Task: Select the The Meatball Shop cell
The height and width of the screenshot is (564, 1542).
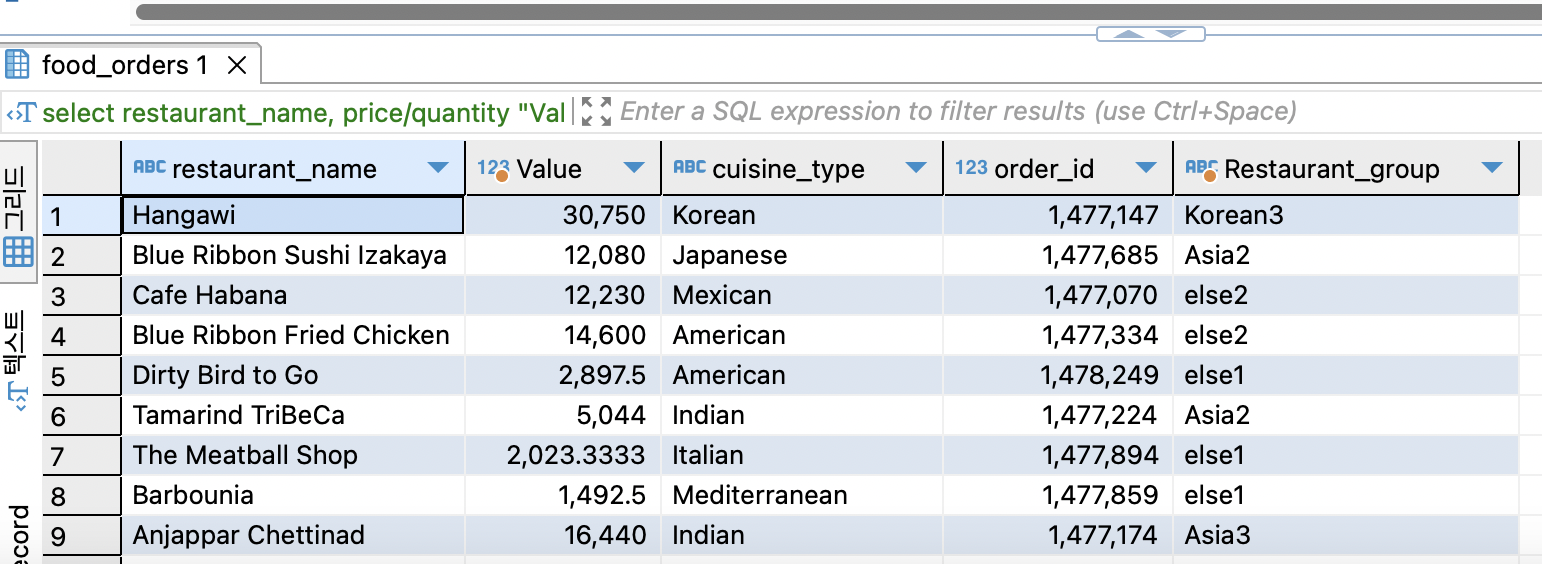Action: coord(293,455)
